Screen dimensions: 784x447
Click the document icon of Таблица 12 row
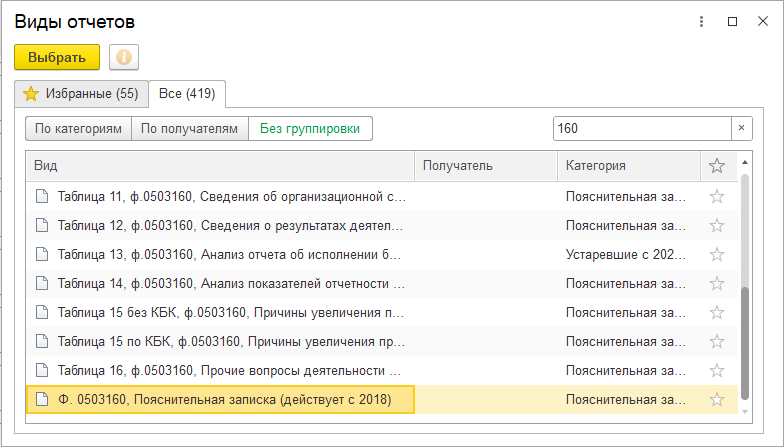coord(42,226)
